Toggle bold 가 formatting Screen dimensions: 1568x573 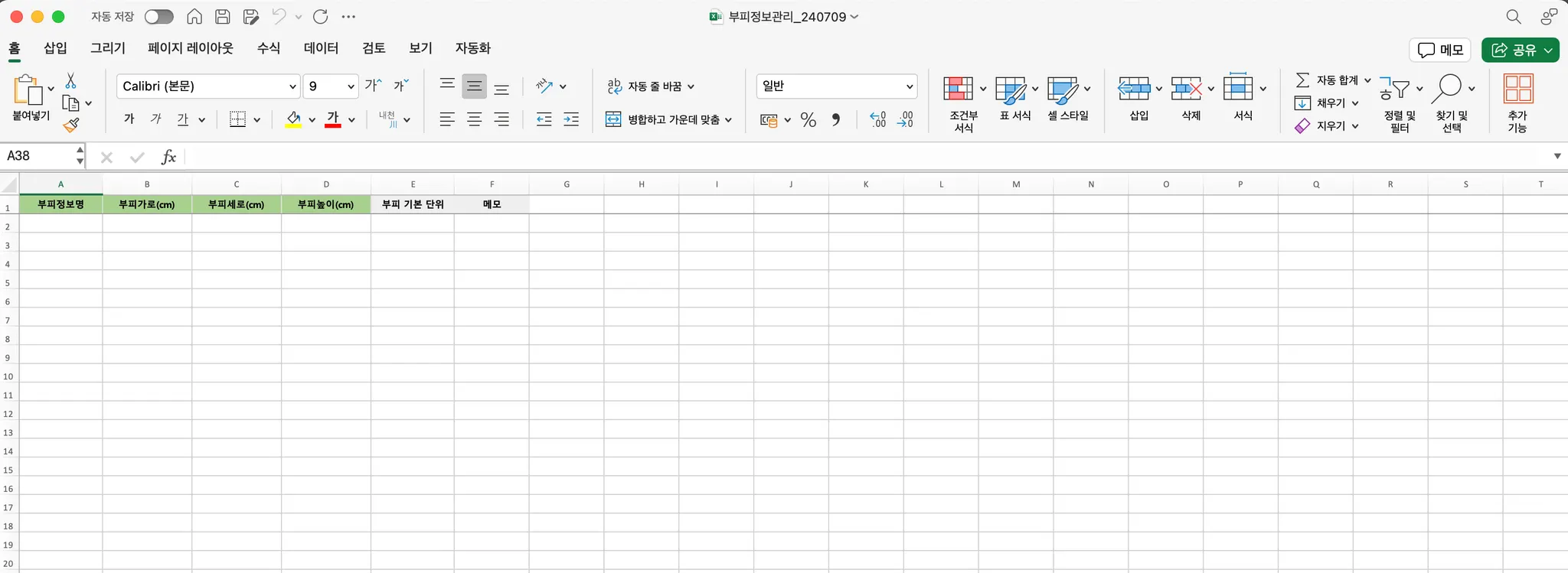(x=129, y=119)
